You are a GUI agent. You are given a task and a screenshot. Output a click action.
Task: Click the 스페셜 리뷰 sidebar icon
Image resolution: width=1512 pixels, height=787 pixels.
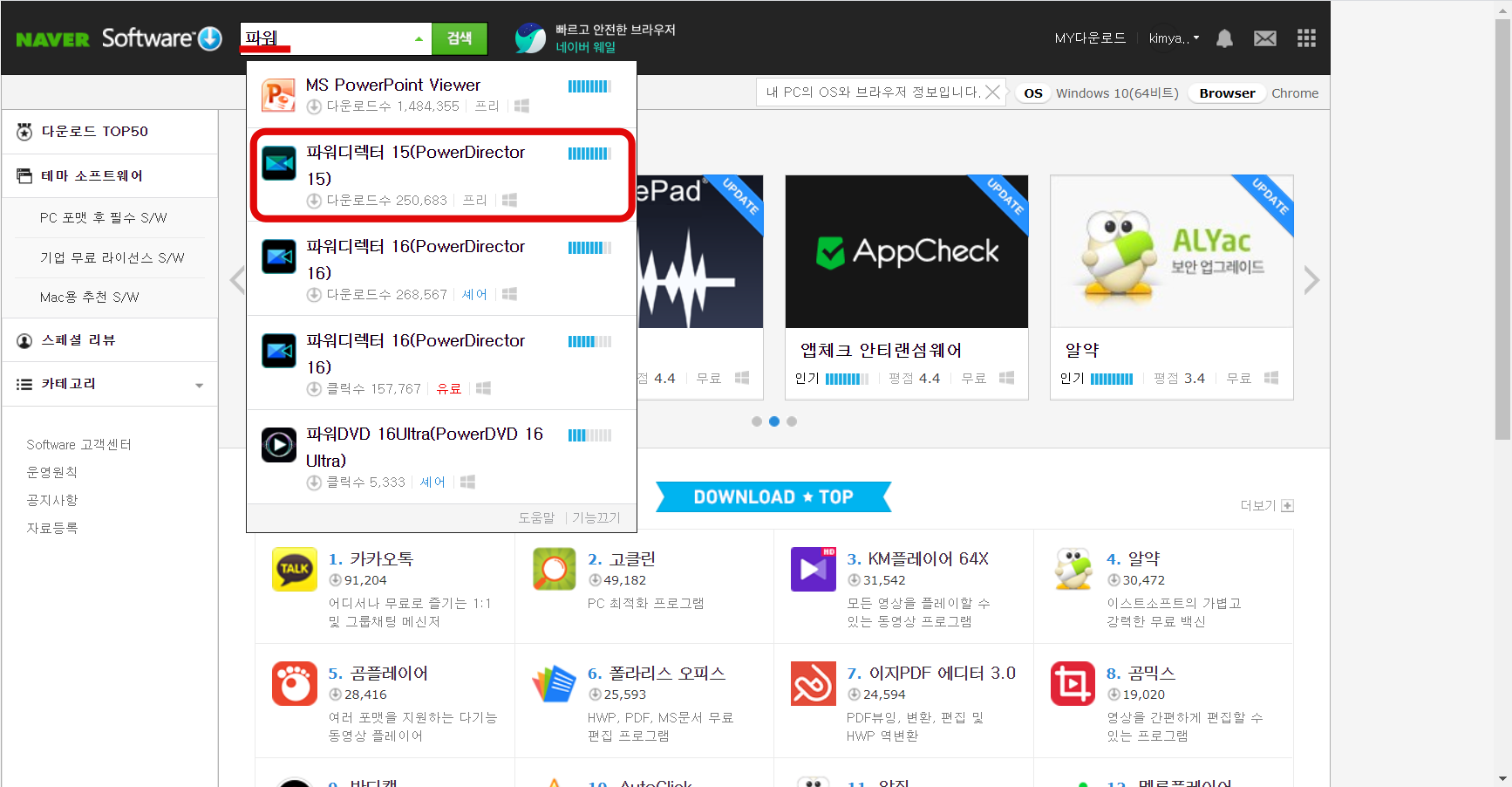click(x=24, y=340)
